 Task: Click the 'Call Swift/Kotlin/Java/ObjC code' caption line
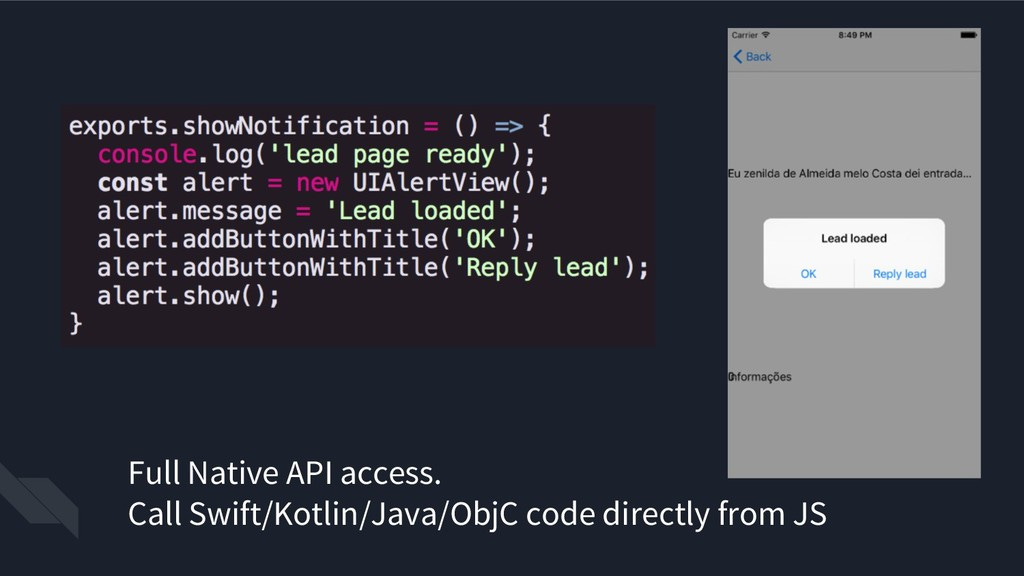coord(477,514)
